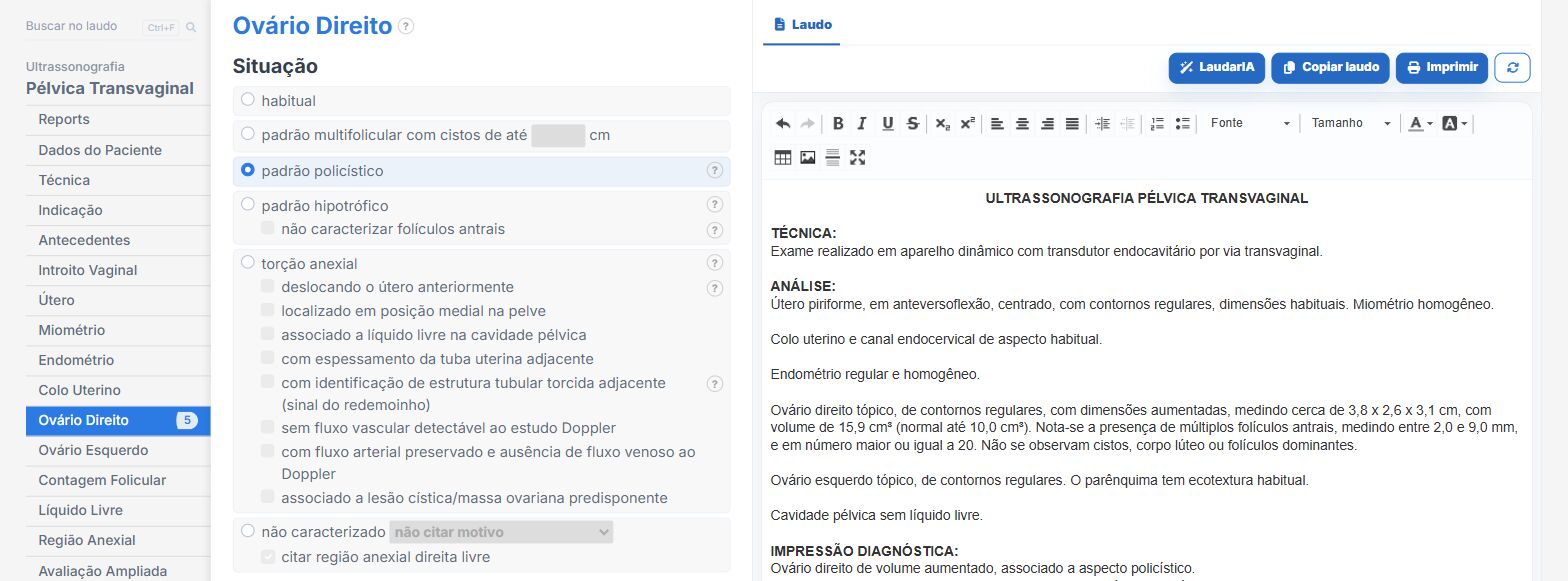Open the background highlight color dropdown
1568x581 pixels.
pos(1455,123)
